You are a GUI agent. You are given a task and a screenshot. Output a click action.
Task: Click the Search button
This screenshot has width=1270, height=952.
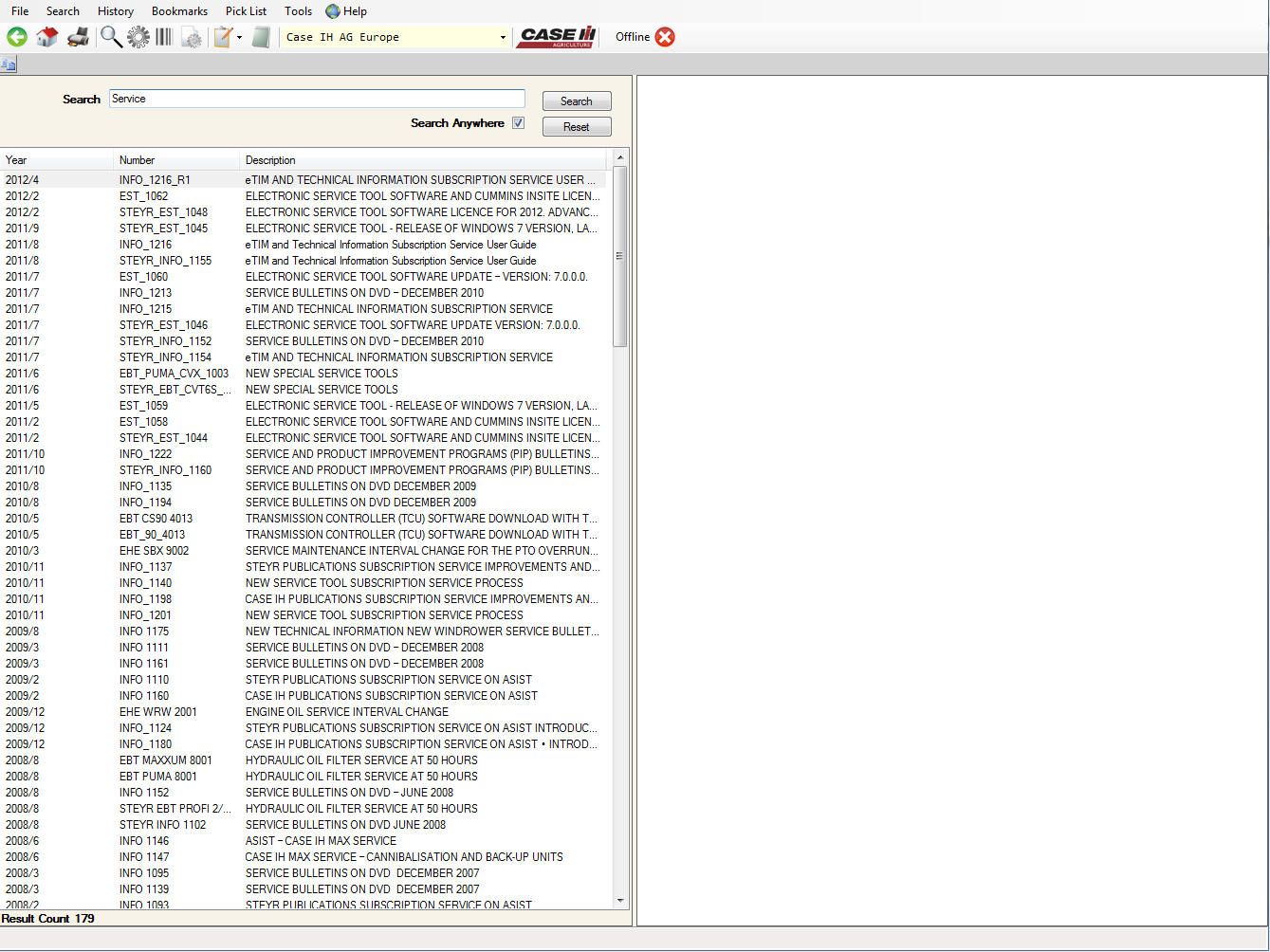(x=577, y=101)
